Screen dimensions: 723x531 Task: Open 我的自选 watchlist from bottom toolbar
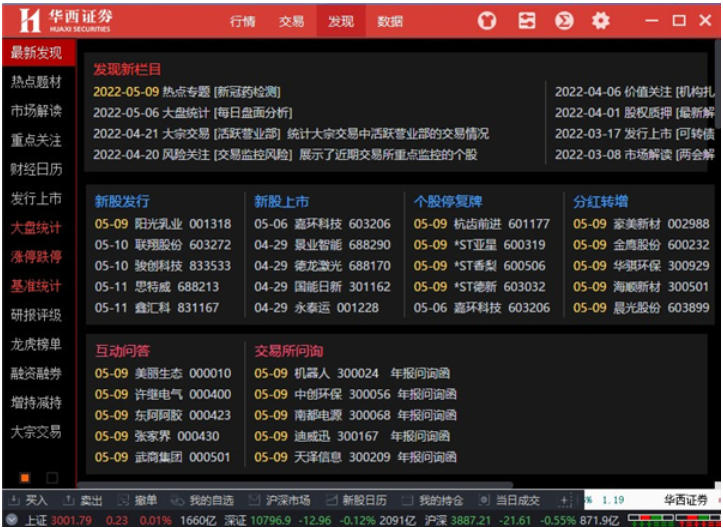pyautogui.click(x=202, y=500)
